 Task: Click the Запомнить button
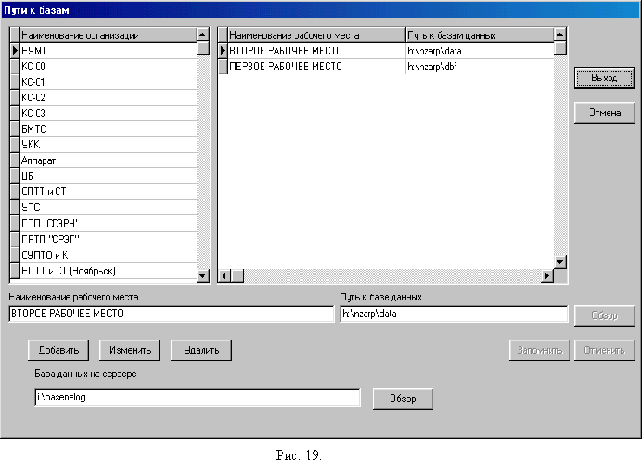pos(539,351)
